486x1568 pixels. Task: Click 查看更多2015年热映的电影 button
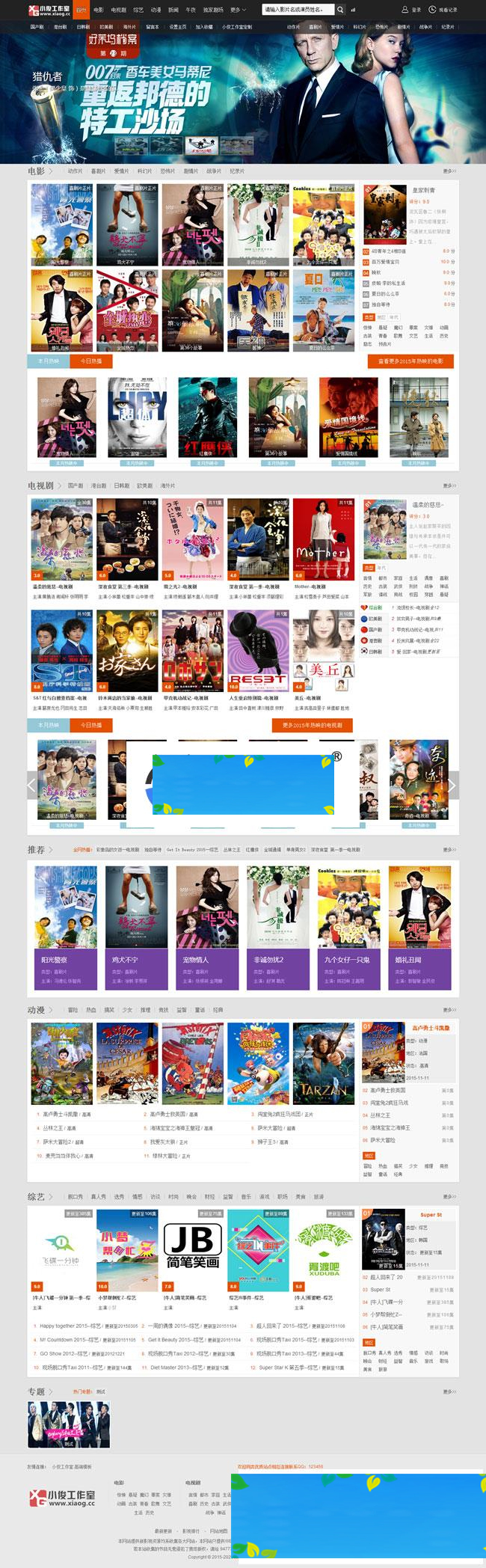pyautogui.click(x=411, y=361)
